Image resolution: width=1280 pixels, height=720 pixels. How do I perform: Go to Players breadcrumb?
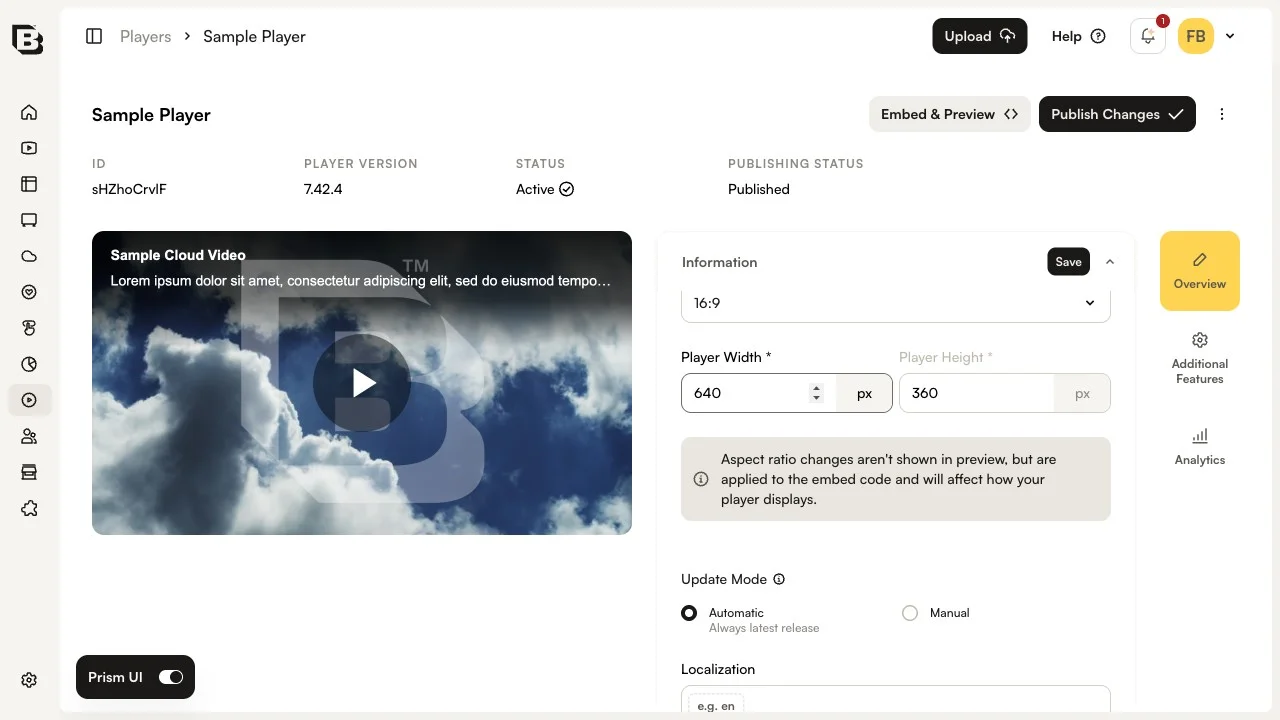[x=146, y=36]
